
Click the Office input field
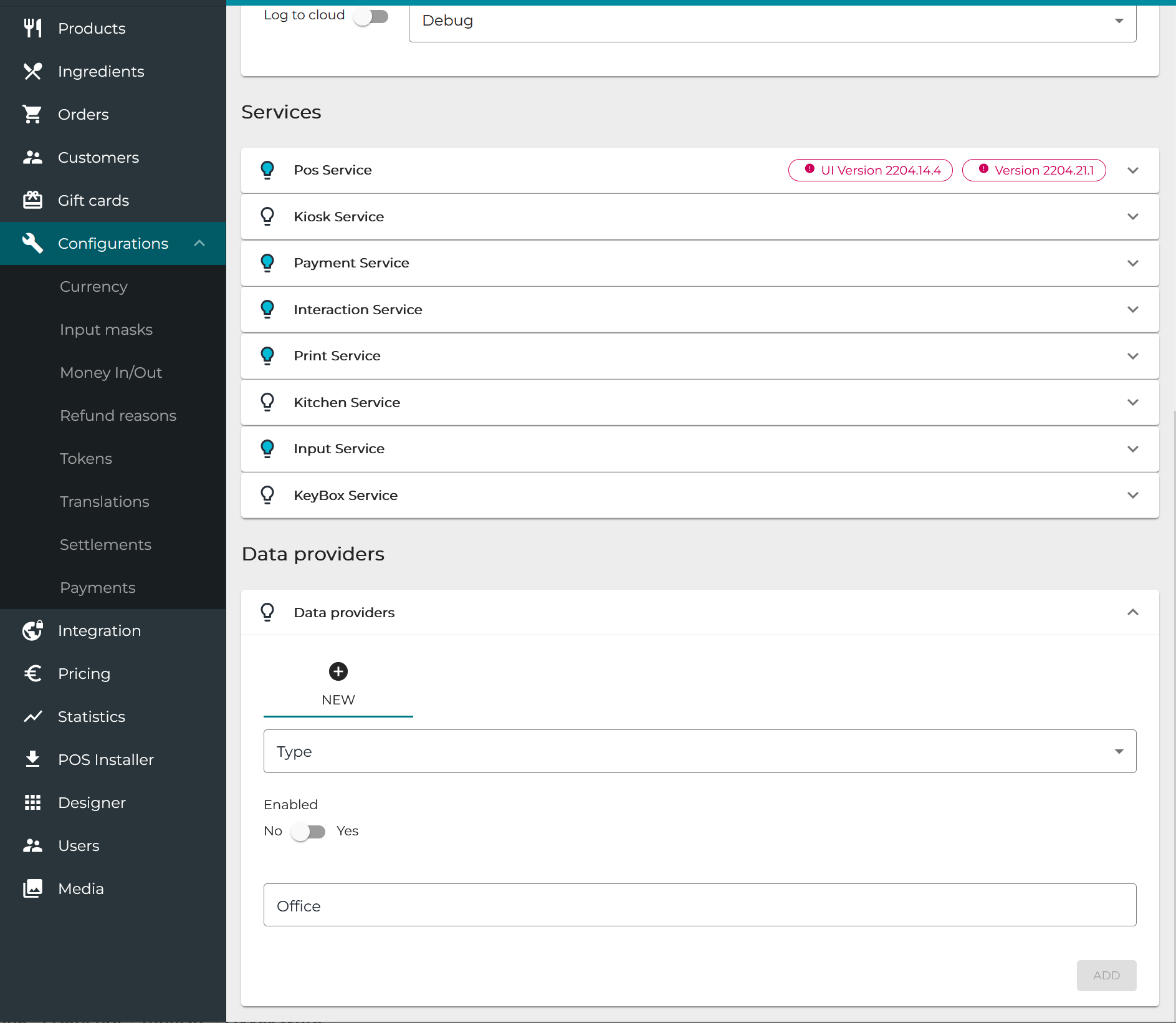click(x=699, y=905)
